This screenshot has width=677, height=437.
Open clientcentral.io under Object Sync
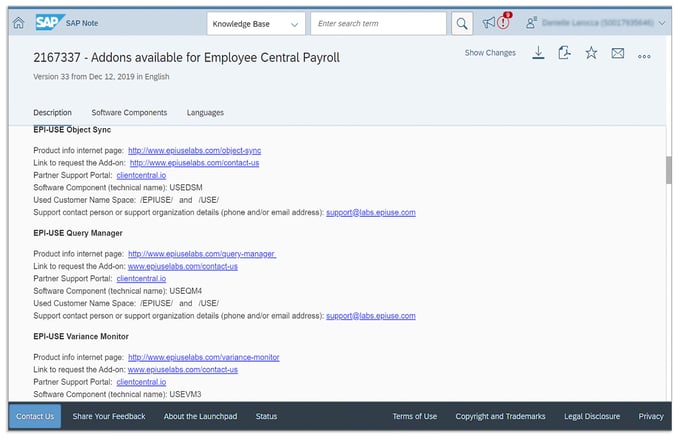(x=141, y=175)
